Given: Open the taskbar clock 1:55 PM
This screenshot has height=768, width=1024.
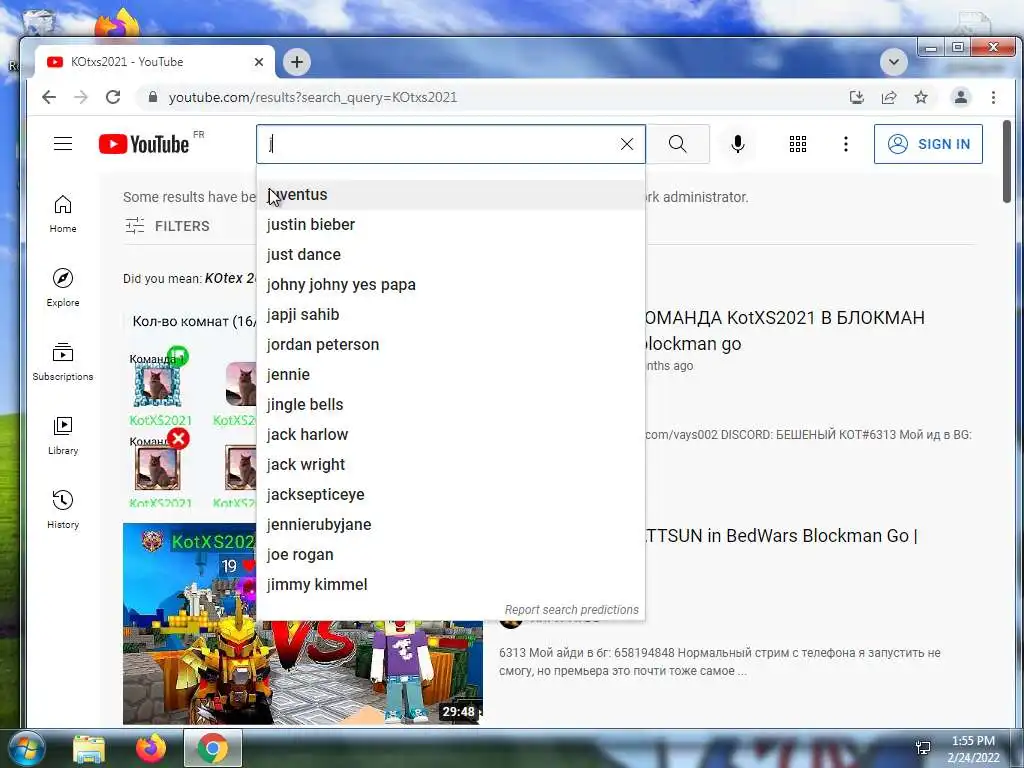Looking at the screenshot, I should [x=973, y=749].
